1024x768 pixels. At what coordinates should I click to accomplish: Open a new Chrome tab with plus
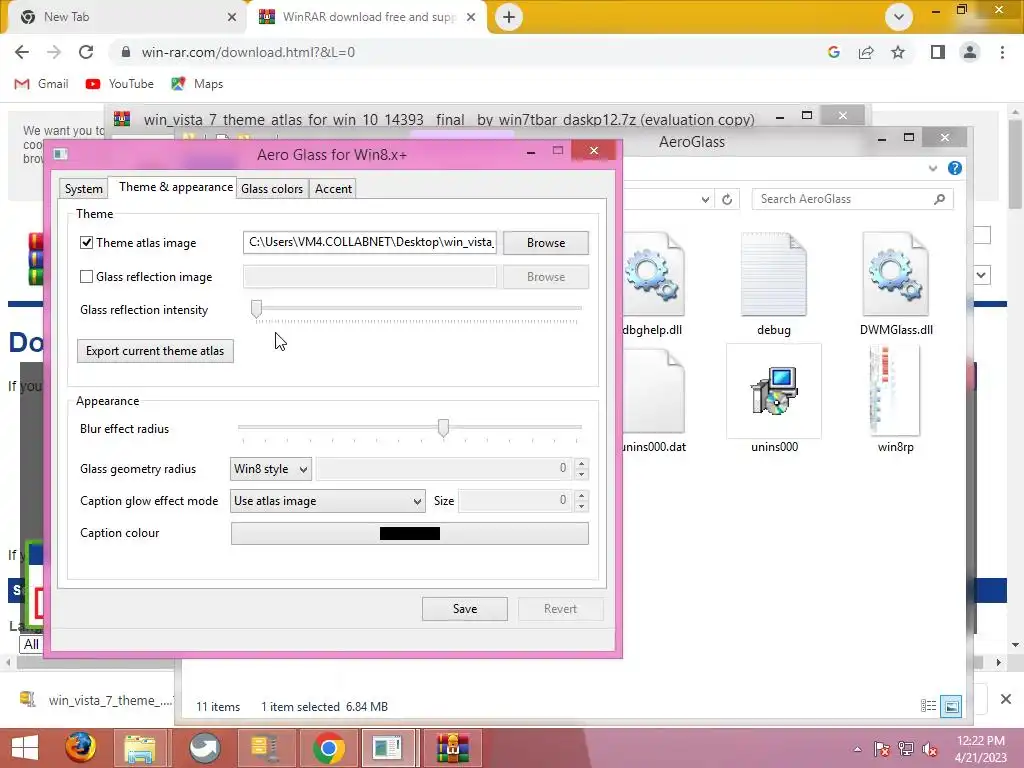pyautogui.click(x=509, y=17)
